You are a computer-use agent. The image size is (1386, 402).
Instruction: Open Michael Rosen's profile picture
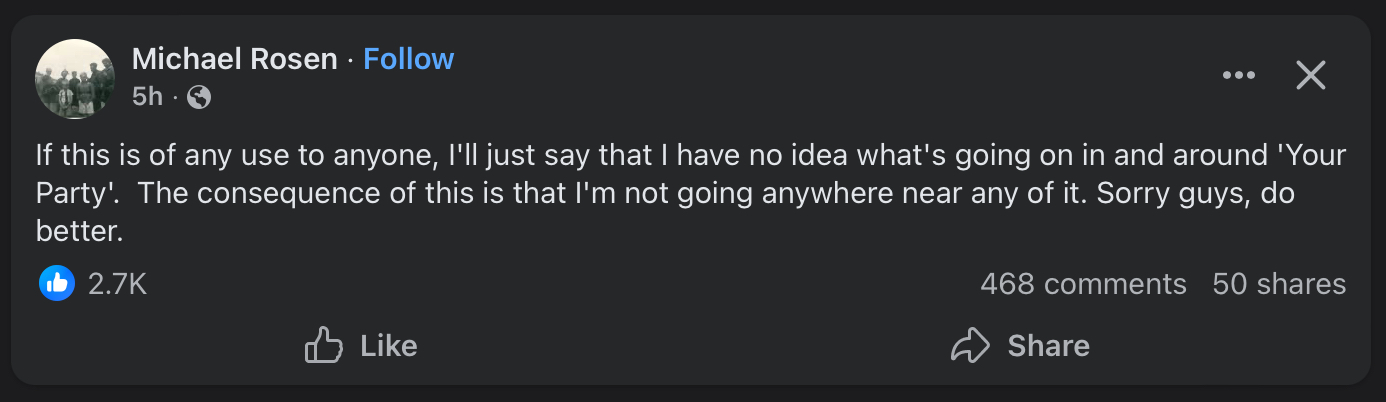[75, 79]
